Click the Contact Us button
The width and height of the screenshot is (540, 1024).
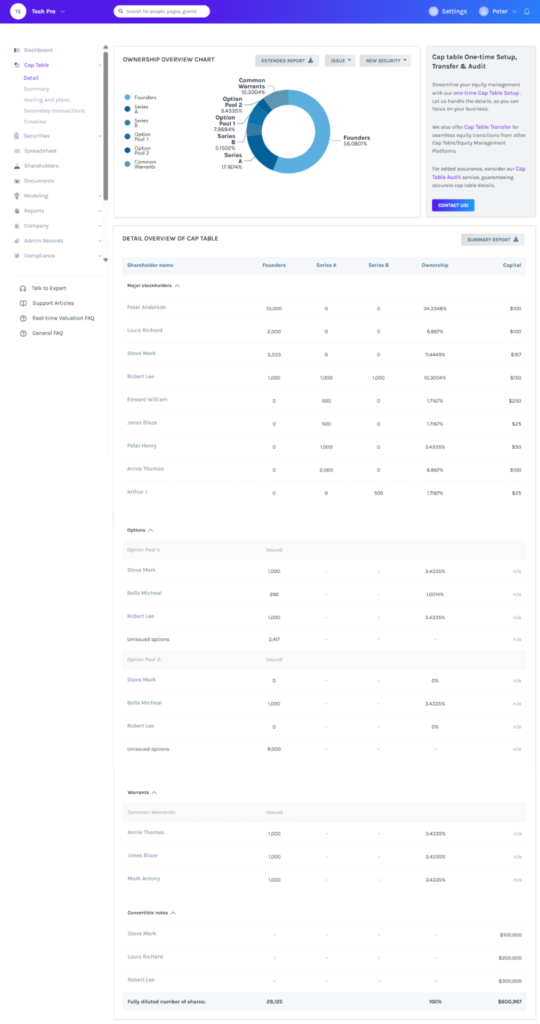tap(453, 205)
